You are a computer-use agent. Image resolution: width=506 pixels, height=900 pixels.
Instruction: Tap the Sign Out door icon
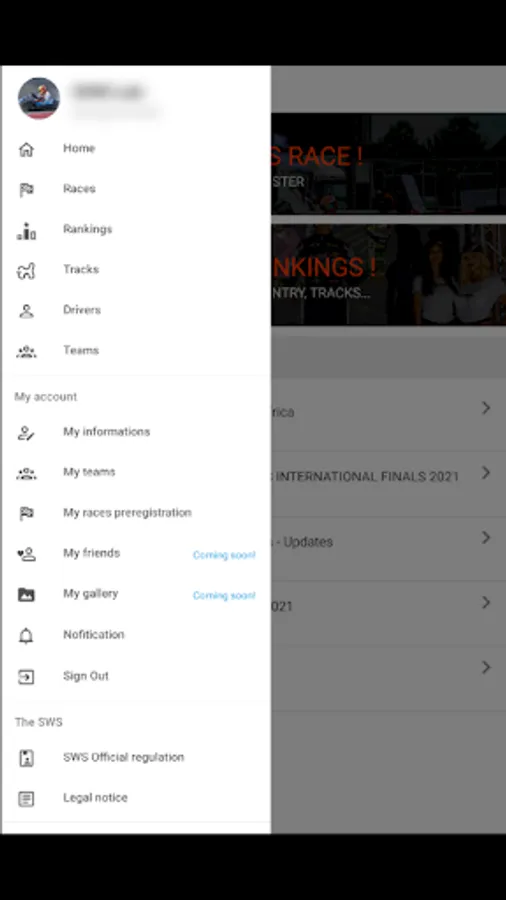26,676
